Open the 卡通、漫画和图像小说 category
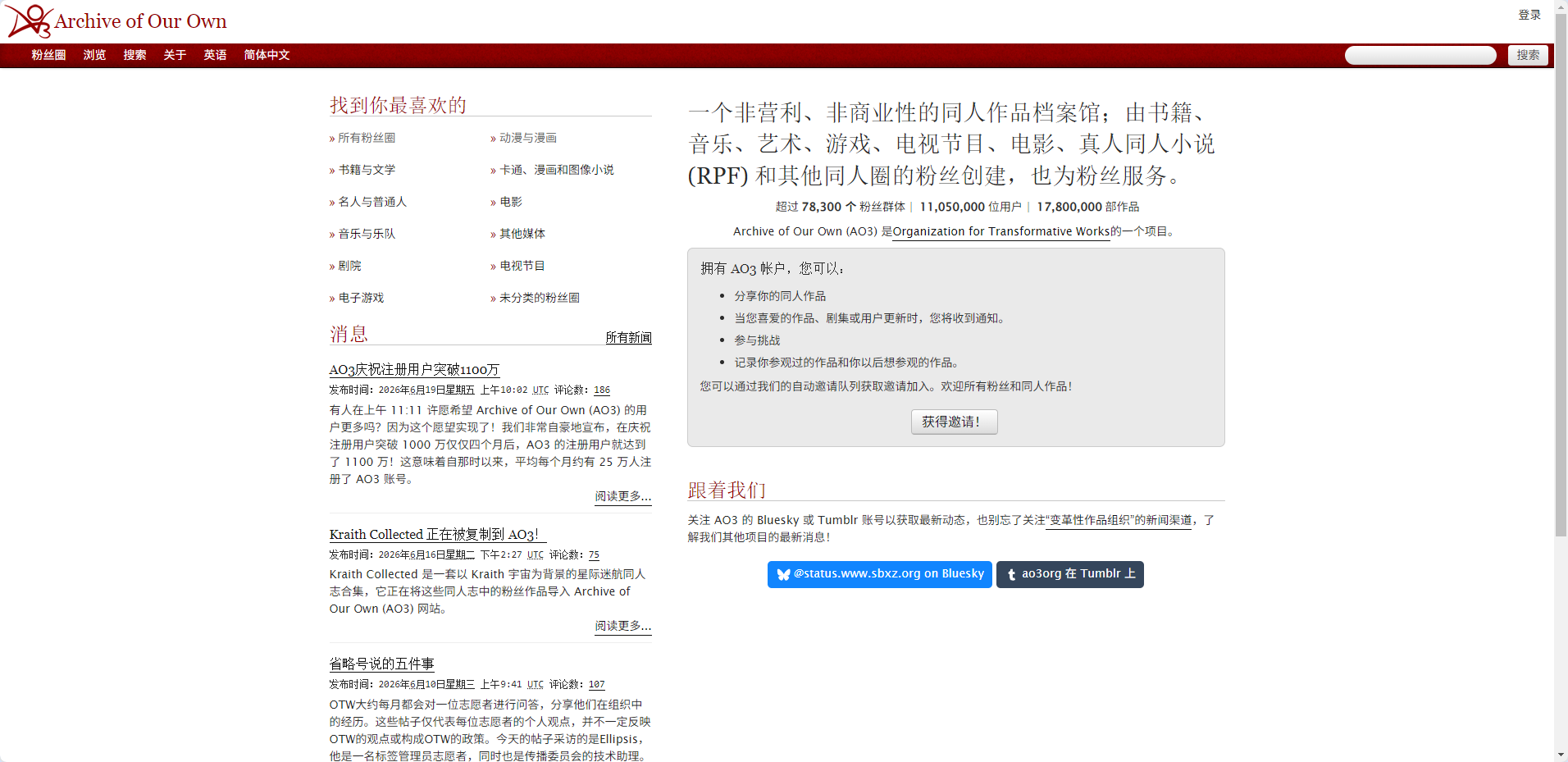This screenshot has height=762, width=1568. pos(556,170)
